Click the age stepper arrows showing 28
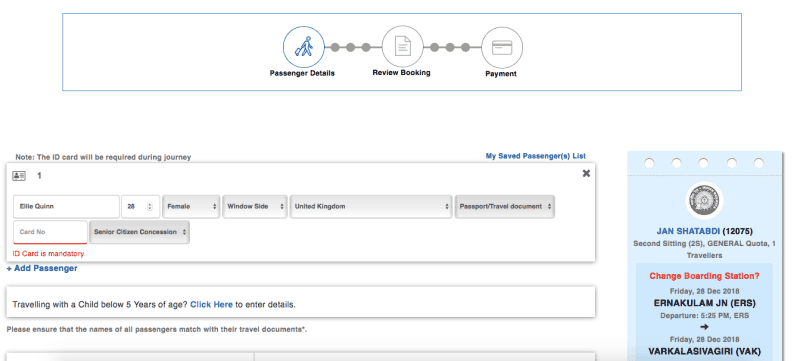The image size is (800, 361). pyautogui.click(x=149, y=207)
